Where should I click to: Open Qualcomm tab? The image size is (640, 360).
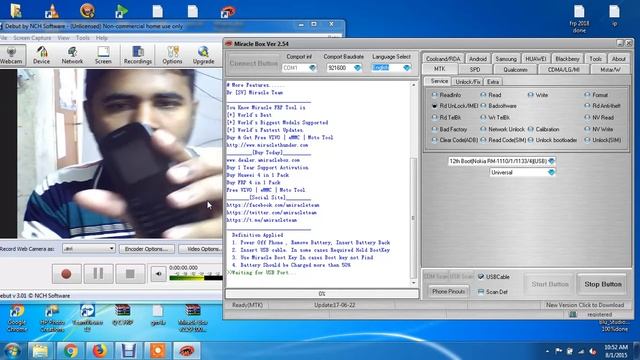(516, 70)
